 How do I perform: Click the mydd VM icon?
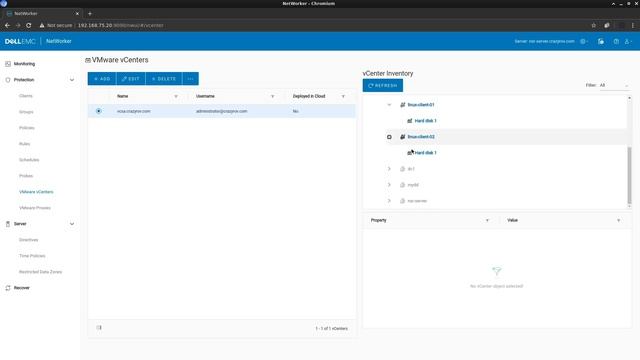[402, 185]
